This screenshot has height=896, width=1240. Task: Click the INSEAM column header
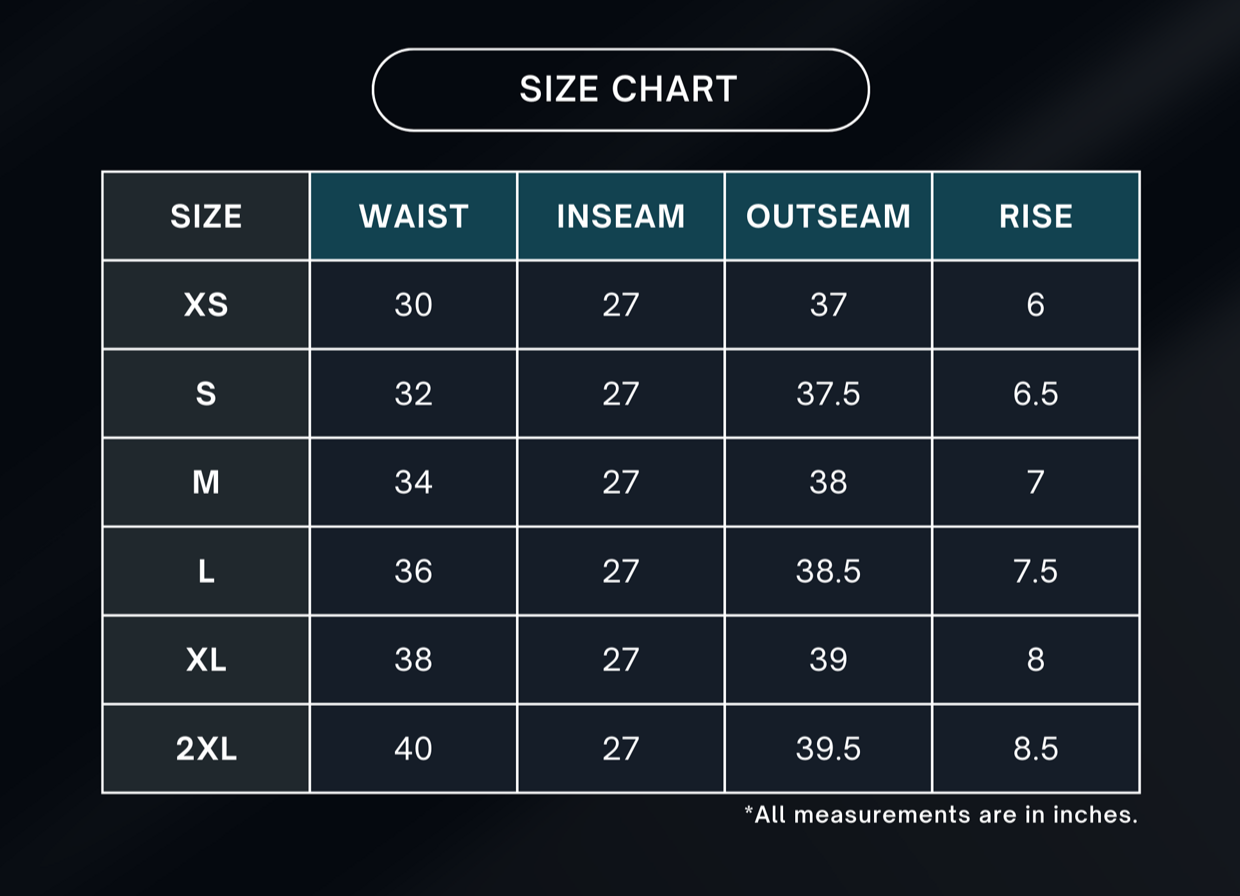point(620,216)
